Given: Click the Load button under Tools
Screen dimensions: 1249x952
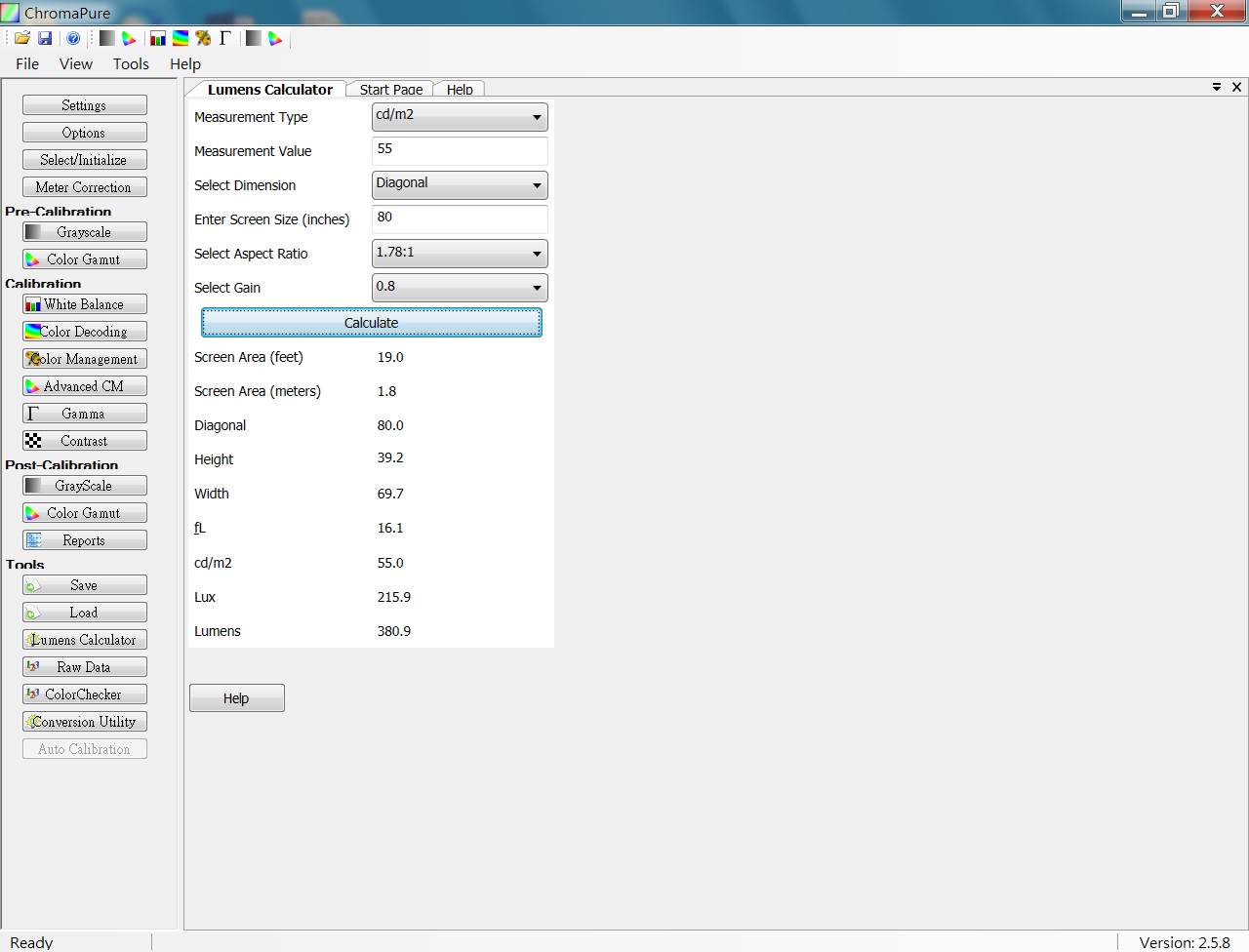Looking at the screenshot, I should [85, 613].
